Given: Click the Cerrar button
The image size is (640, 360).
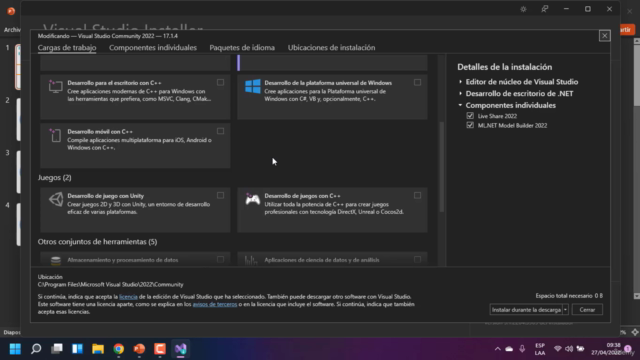Looking at the screenshot, I should [587, 310].
